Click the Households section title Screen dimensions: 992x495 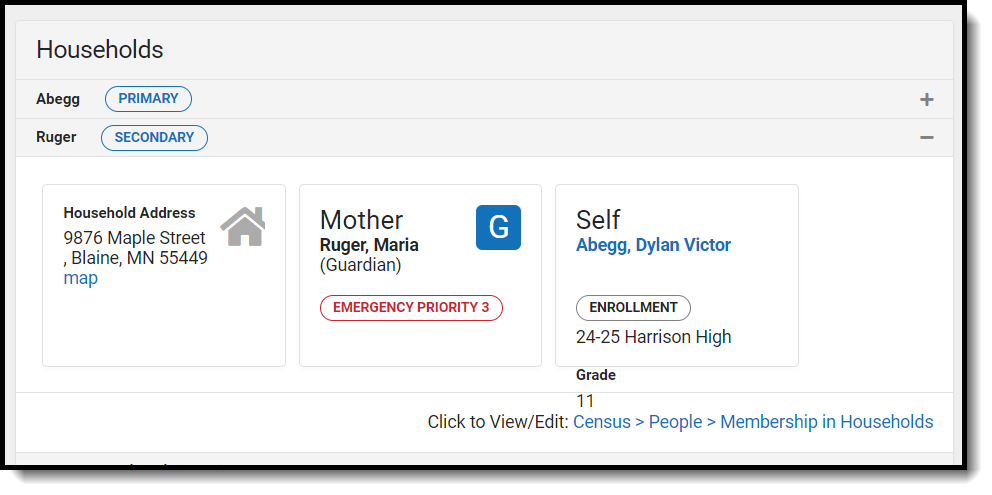coord(100,50)
